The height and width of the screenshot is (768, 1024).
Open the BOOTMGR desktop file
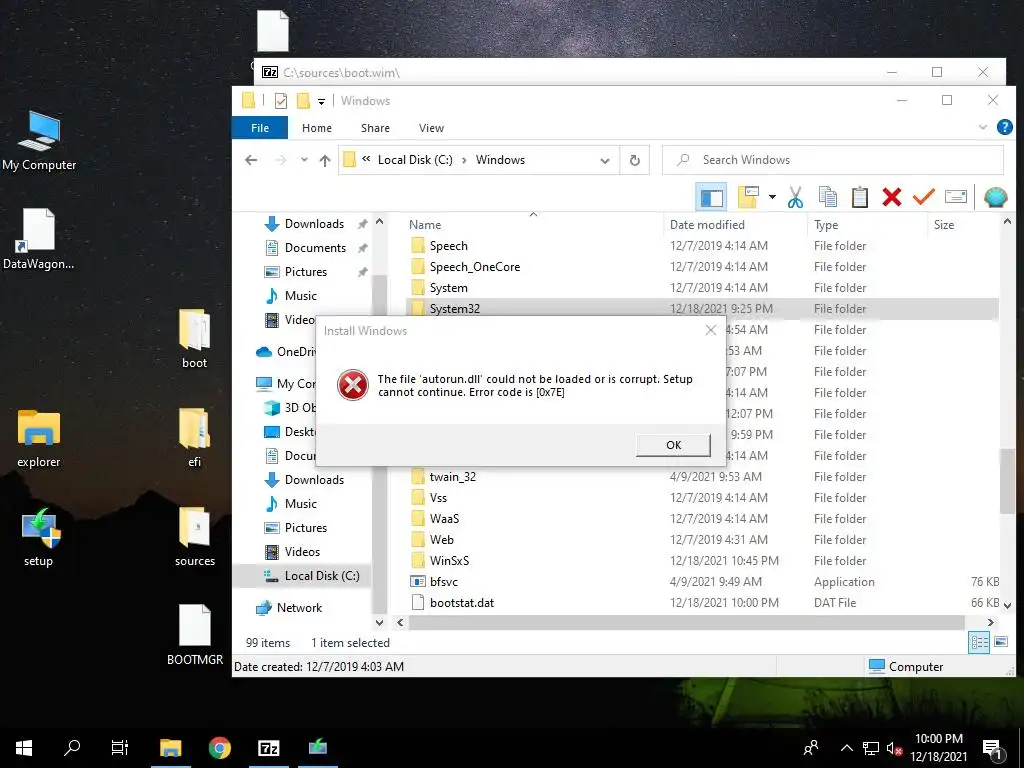click(x=195, y=635)
